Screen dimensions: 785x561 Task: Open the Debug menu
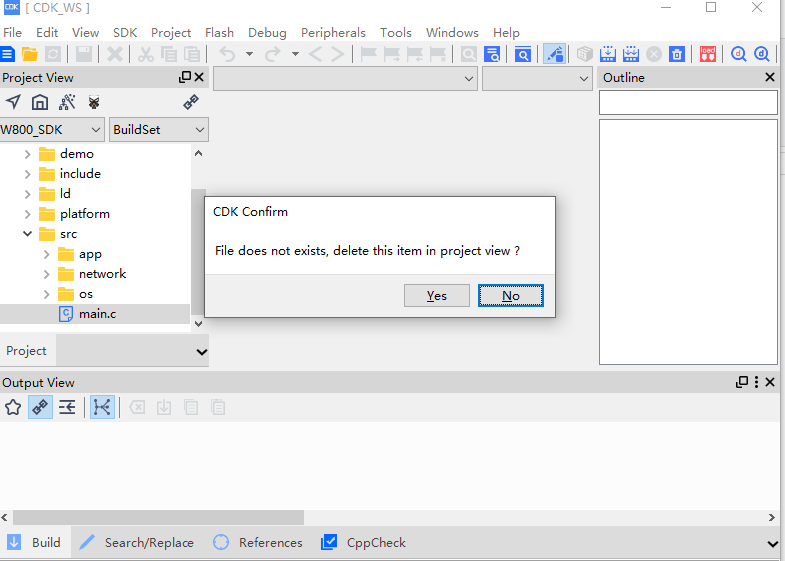[x=267, y=33]
